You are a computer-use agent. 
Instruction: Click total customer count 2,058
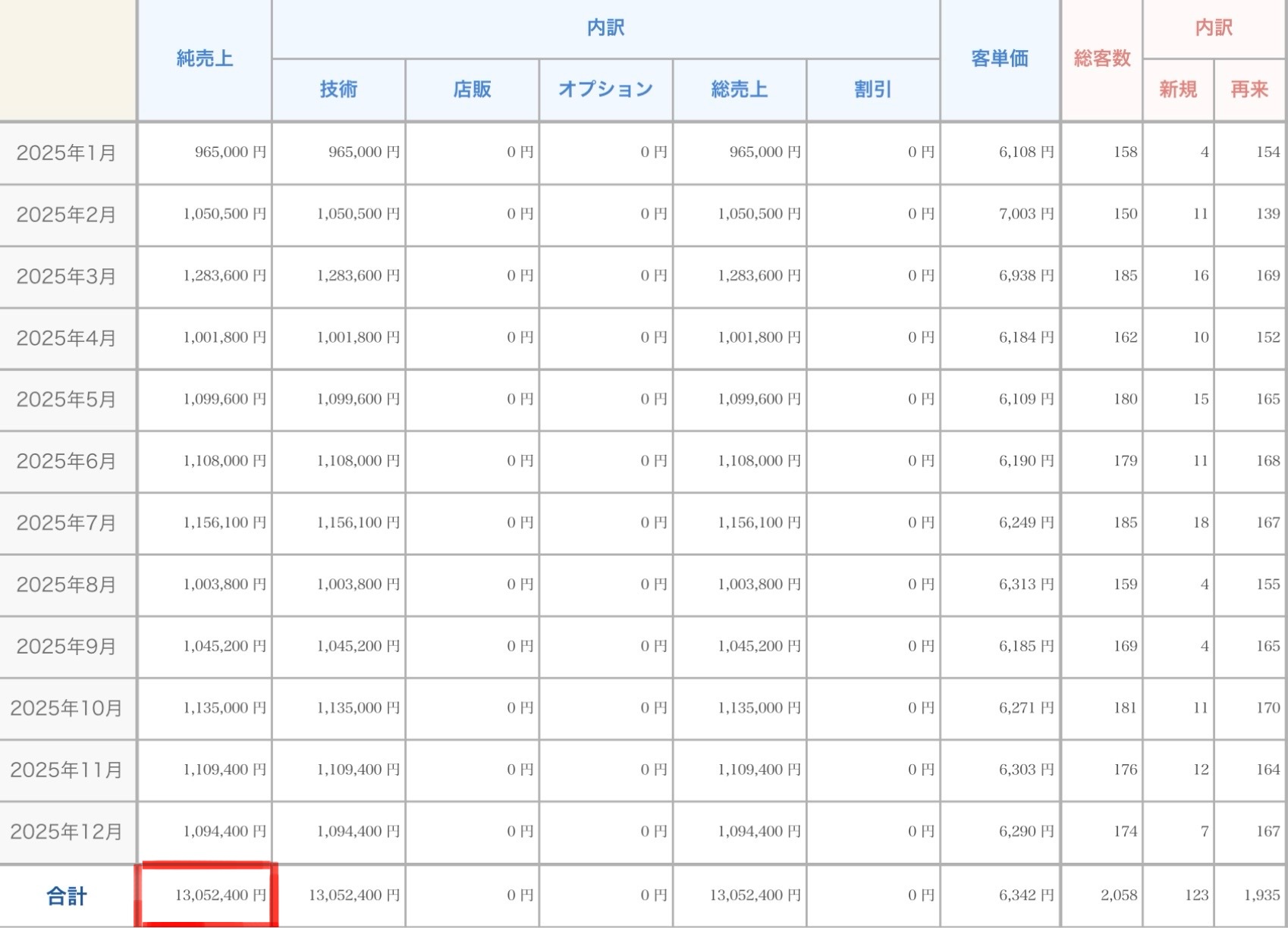point(1118,895)
